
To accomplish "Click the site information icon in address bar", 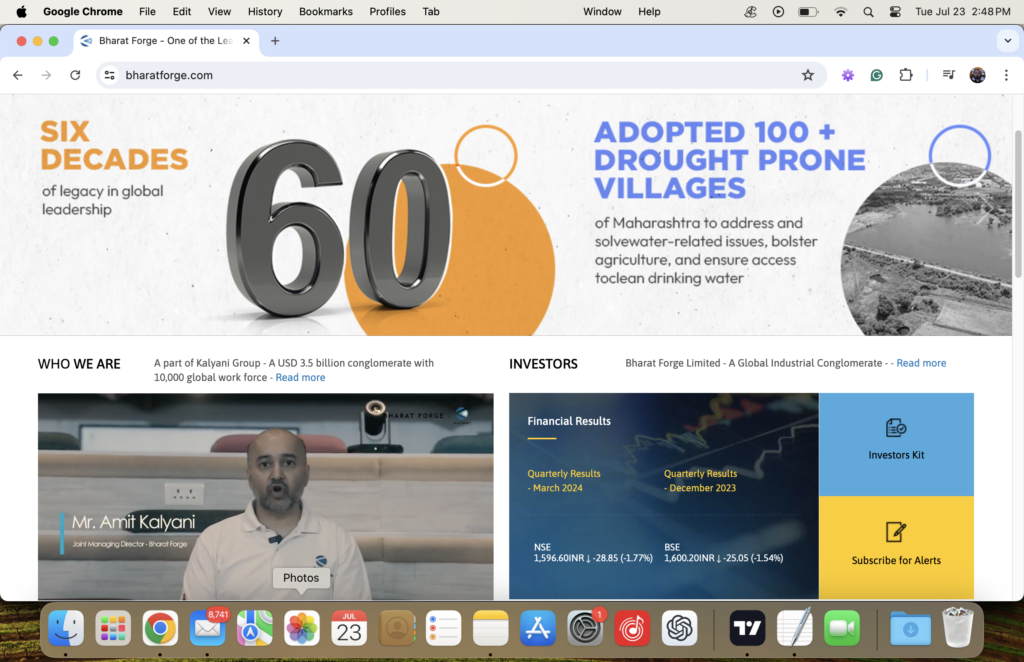I will pos(110,75).
